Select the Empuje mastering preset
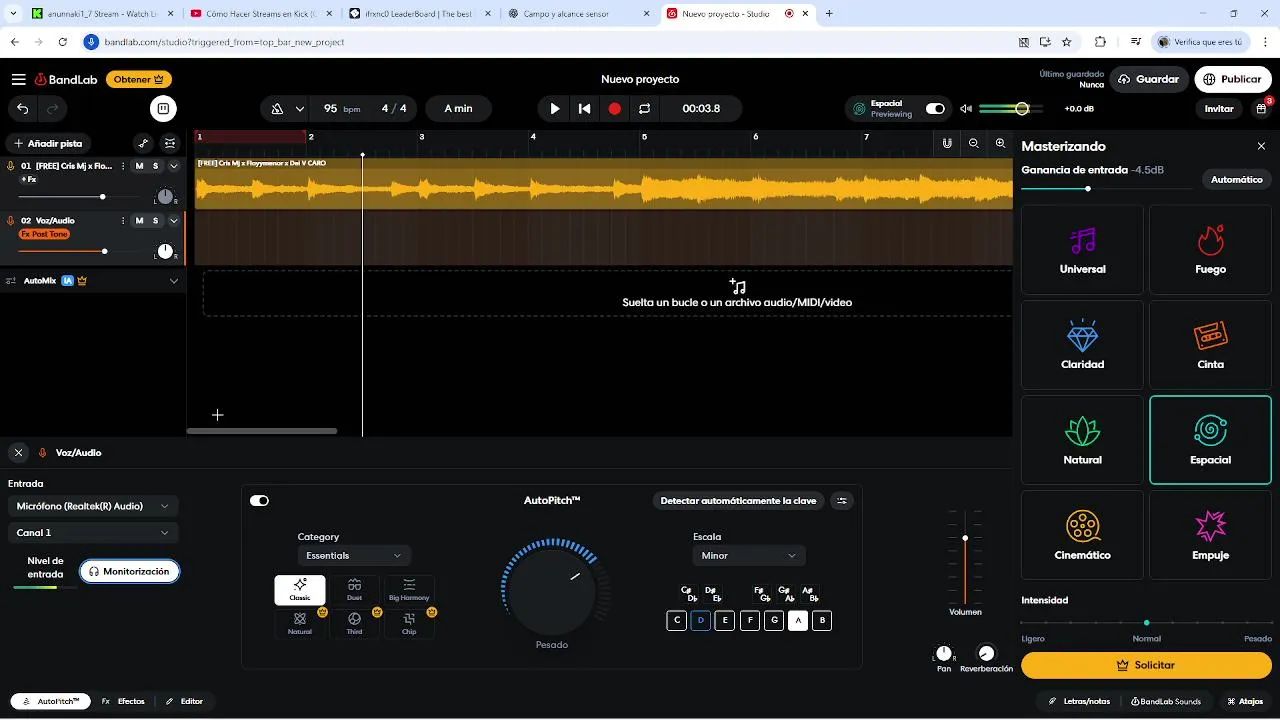 pos(1210,535)
